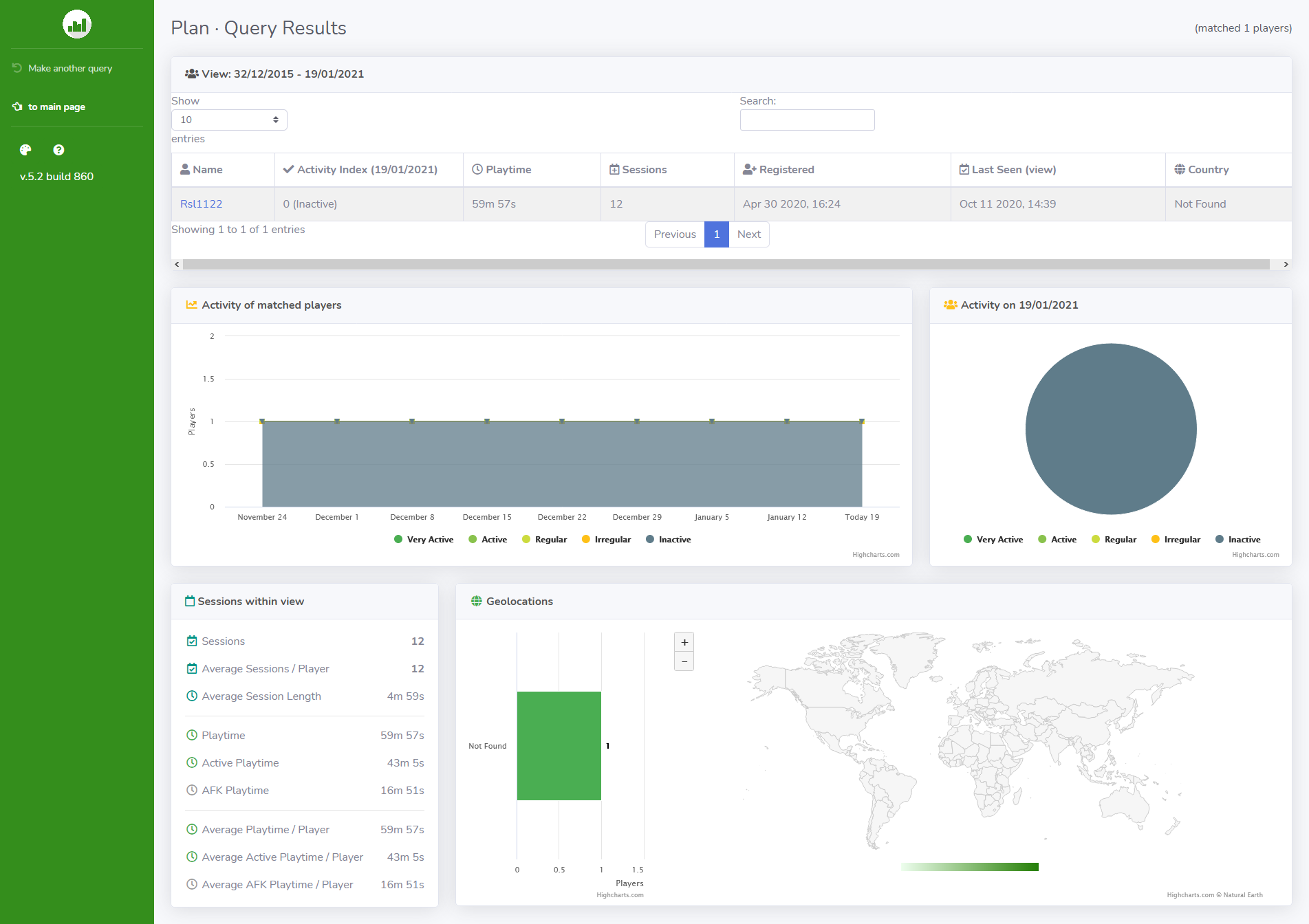Toggle Inactive series in area chart legend

tap(669, 540)
